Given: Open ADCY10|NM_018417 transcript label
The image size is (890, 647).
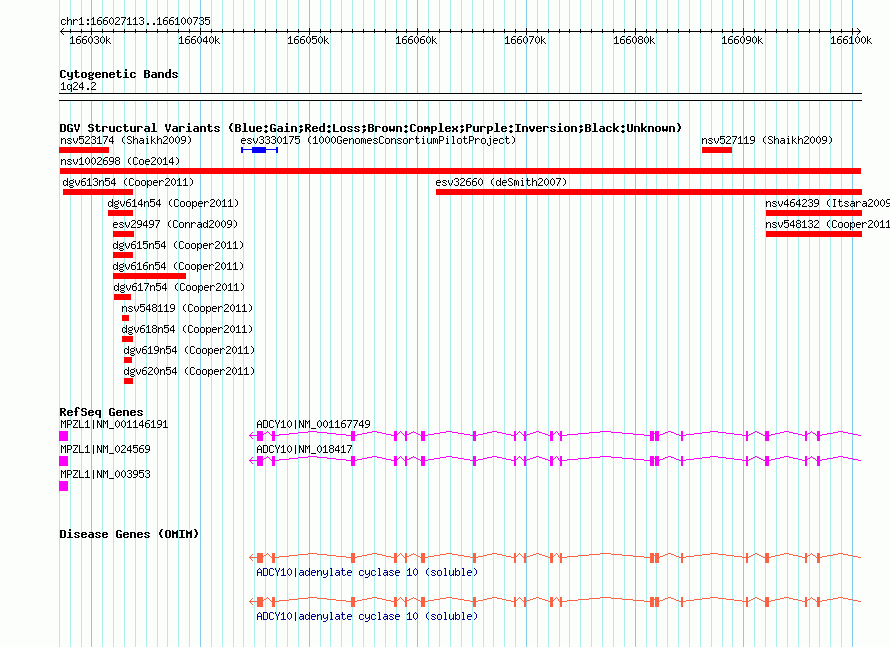Looking at the screenshot, I should tap(304, 449).
